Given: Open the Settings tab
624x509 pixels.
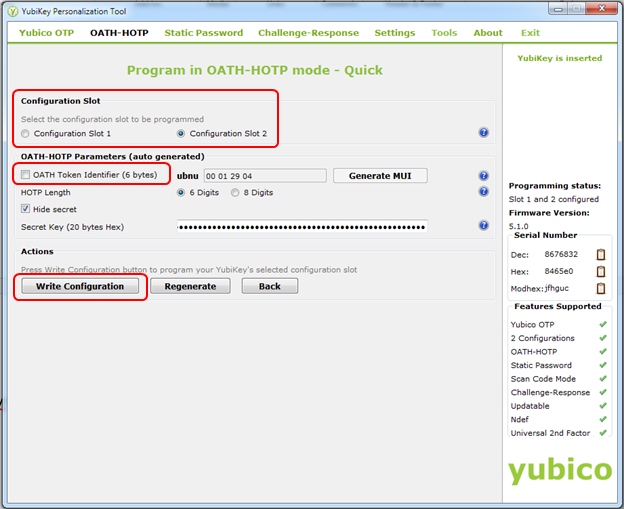Looking at the screenshot, I should click(x=395, y=33).
